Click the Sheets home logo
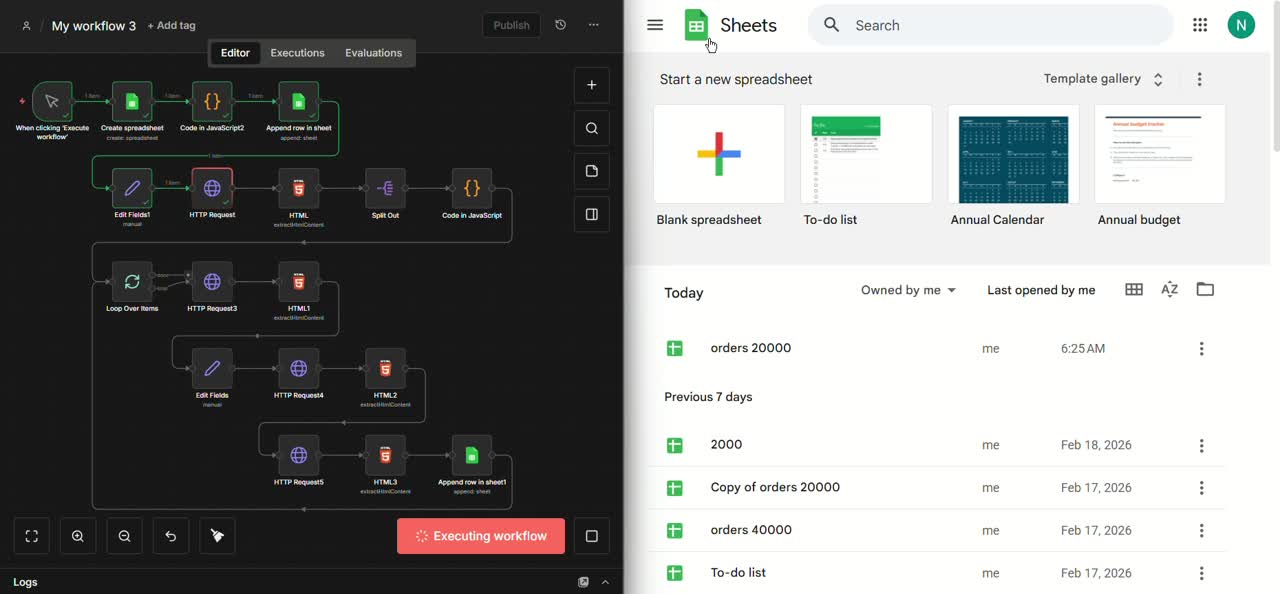This screenshot has width=1280, height=594. tap(730, 25)
